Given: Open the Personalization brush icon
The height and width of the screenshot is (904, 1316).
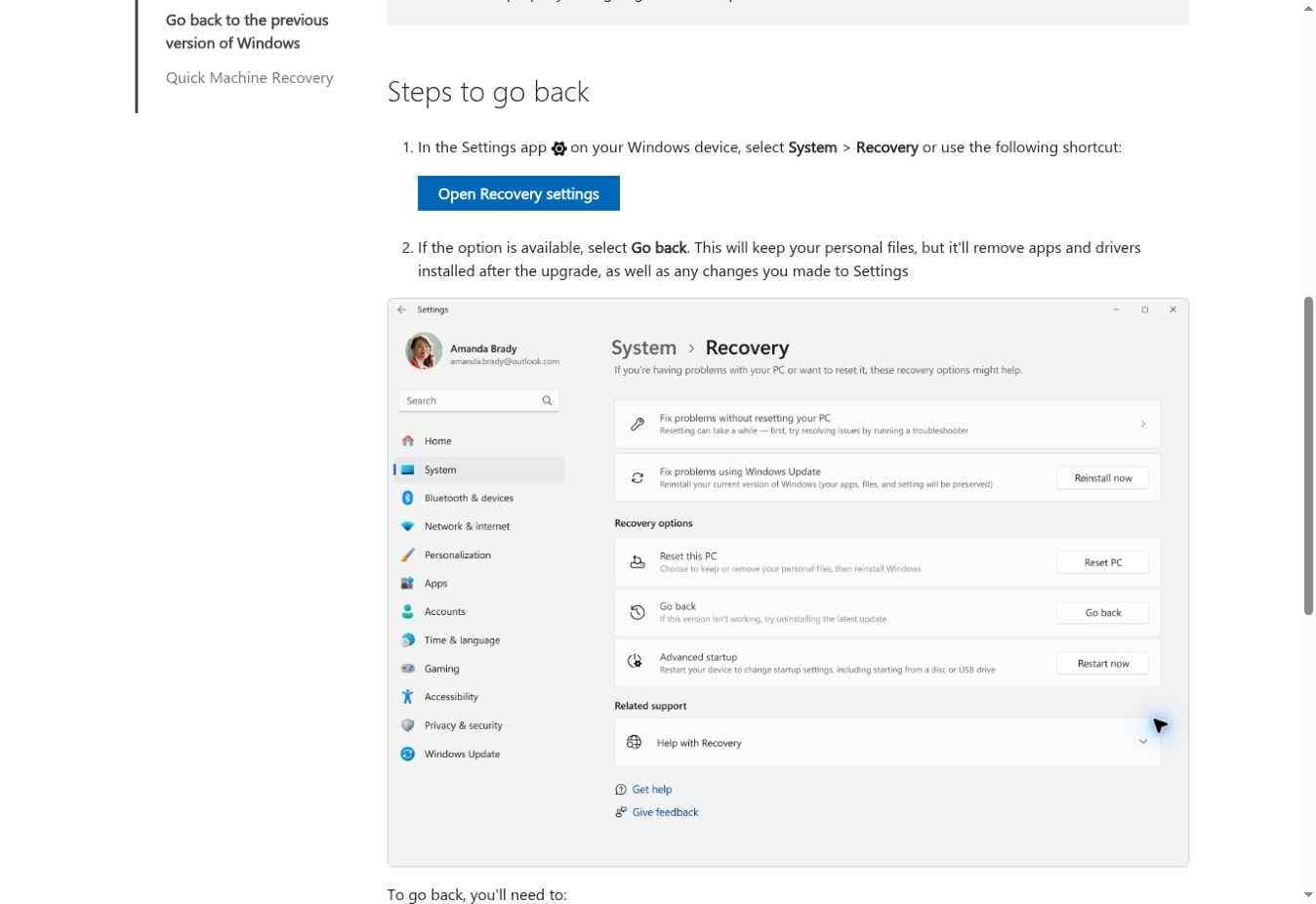Looking at the screenshot, I should [407, 555].
